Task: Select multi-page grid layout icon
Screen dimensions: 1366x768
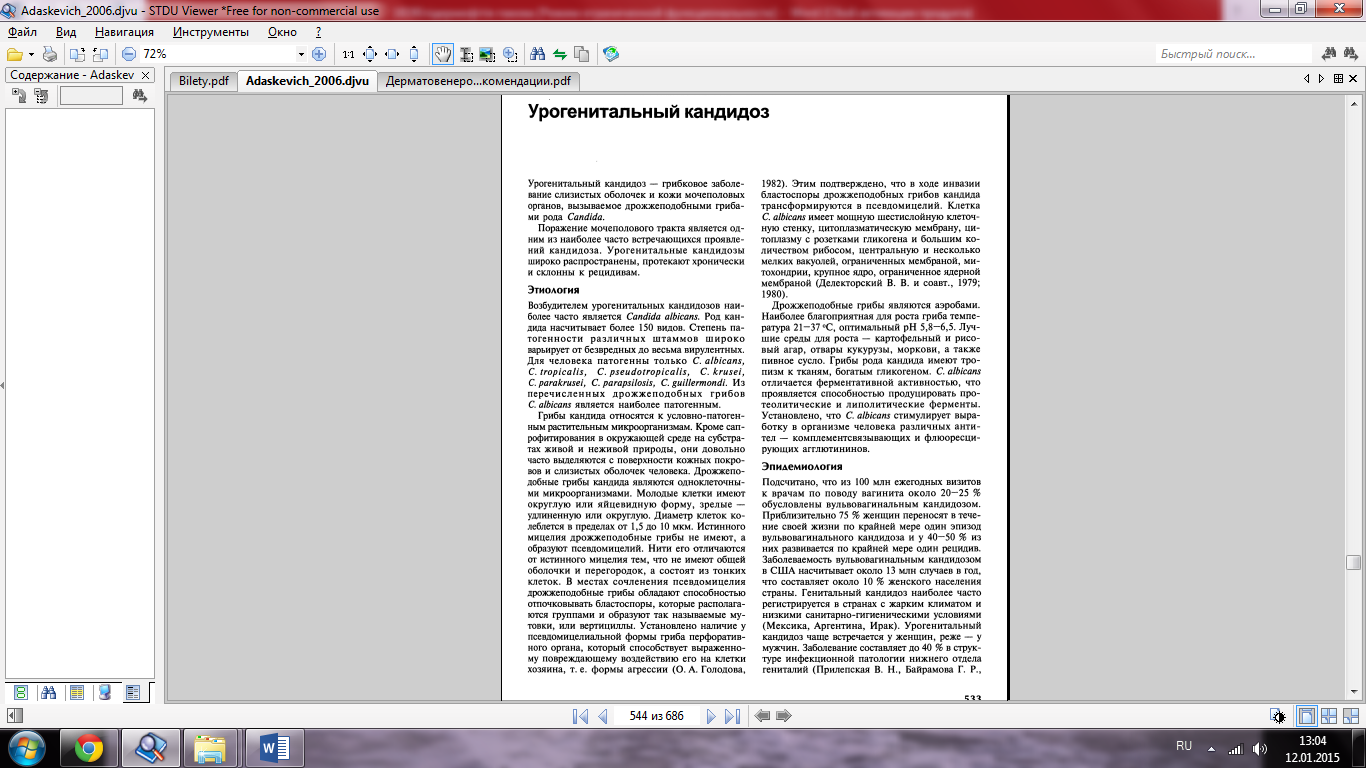Action: click(1351, 716)
